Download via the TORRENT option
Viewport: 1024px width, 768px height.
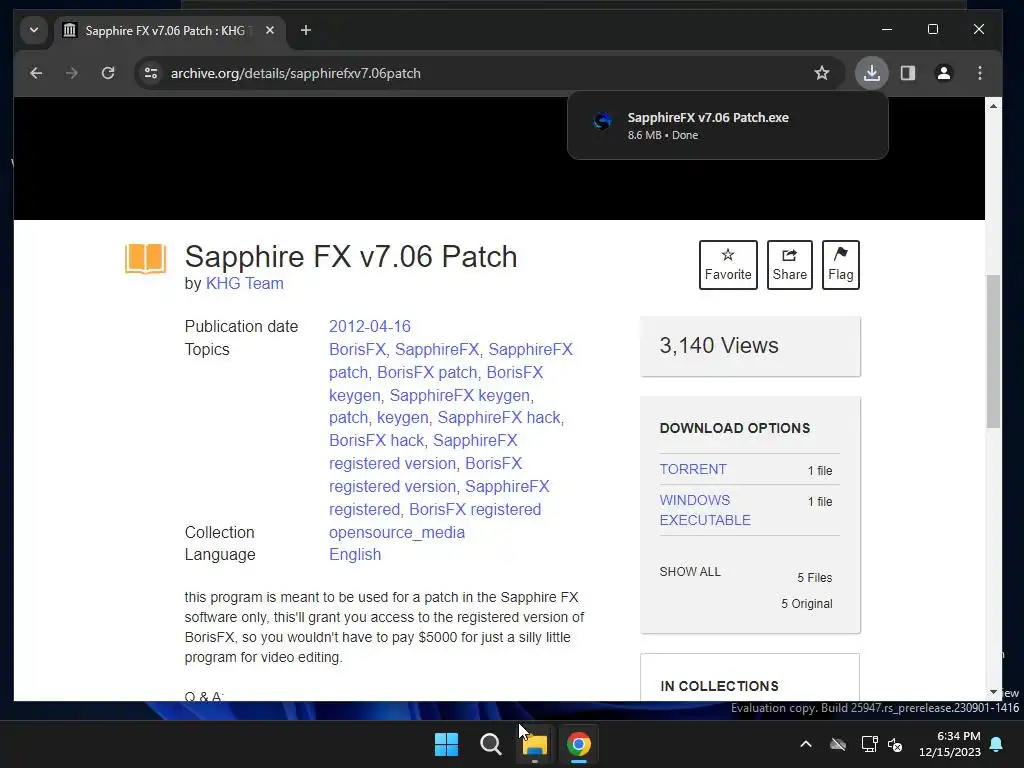click(693, 470)
